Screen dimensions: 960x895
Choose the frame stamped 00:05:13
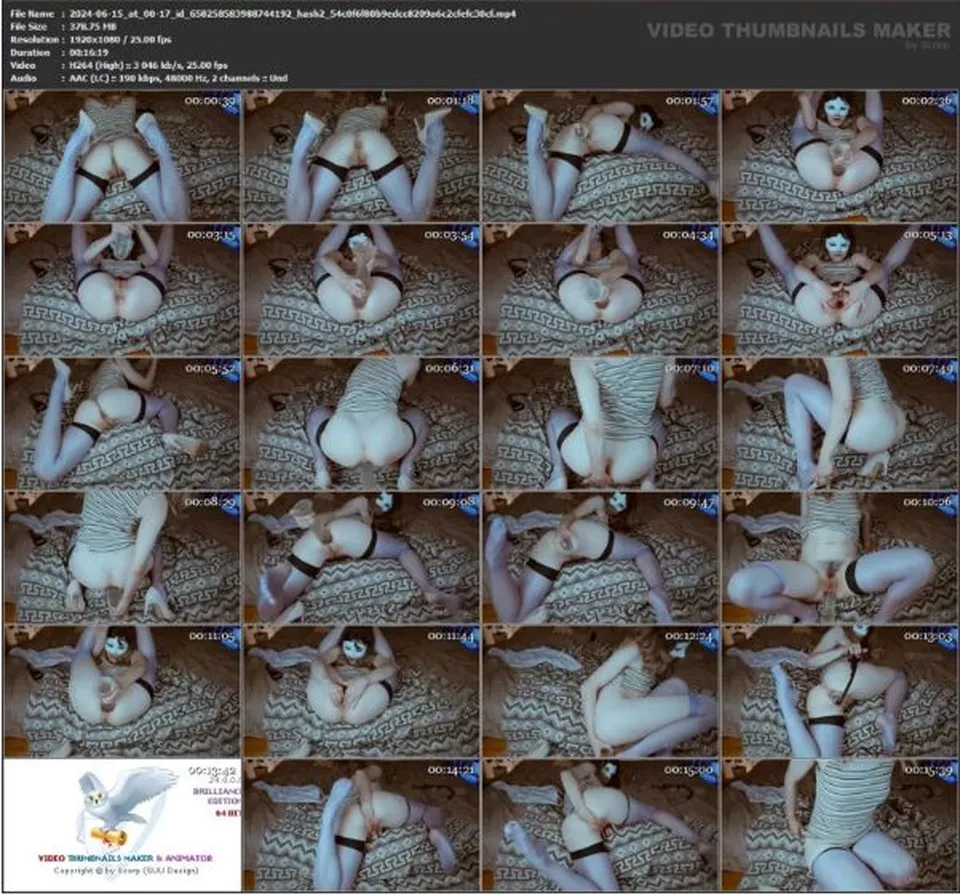coord(840,290)
